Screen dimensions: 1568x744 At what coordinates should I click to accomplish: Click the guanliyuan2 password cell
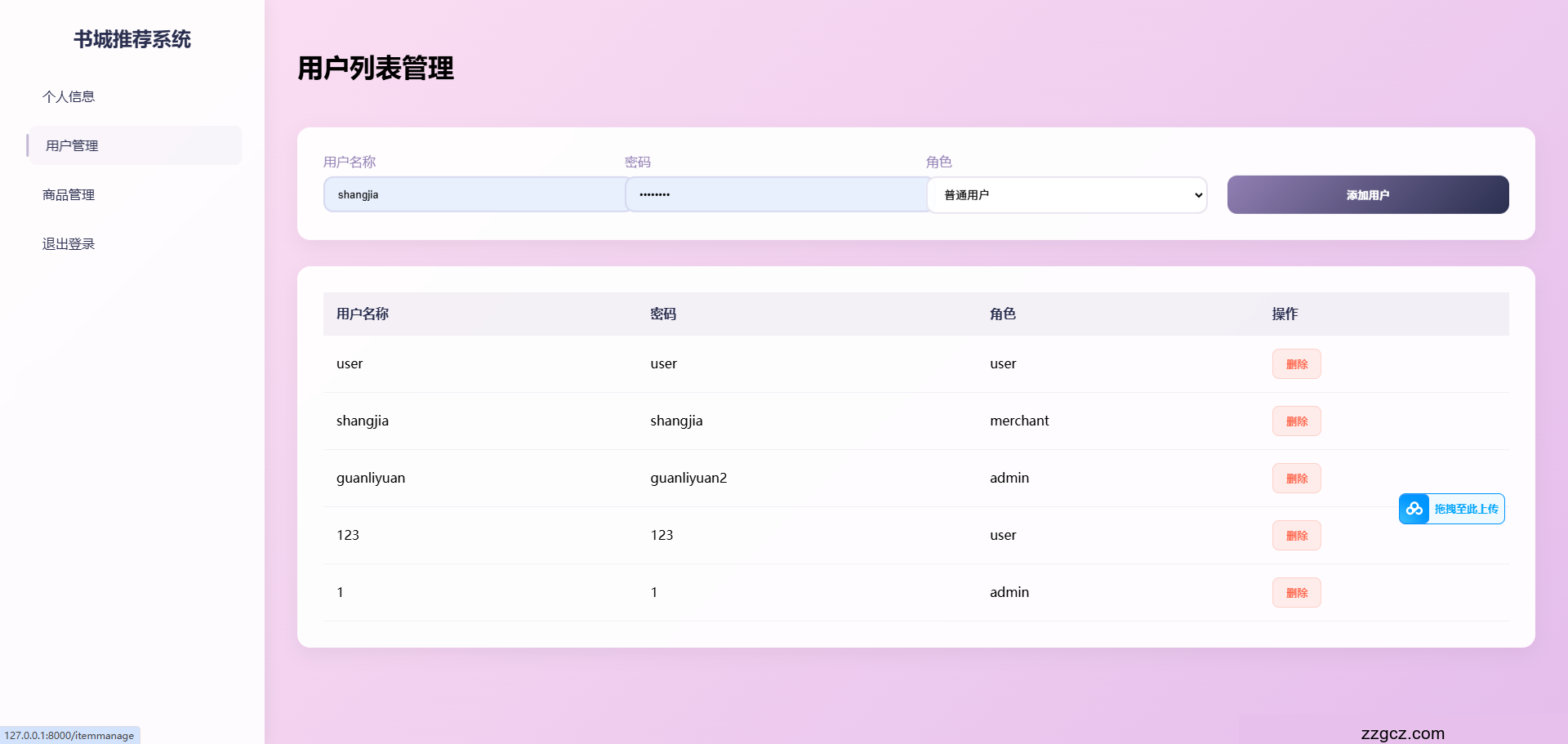688,478
